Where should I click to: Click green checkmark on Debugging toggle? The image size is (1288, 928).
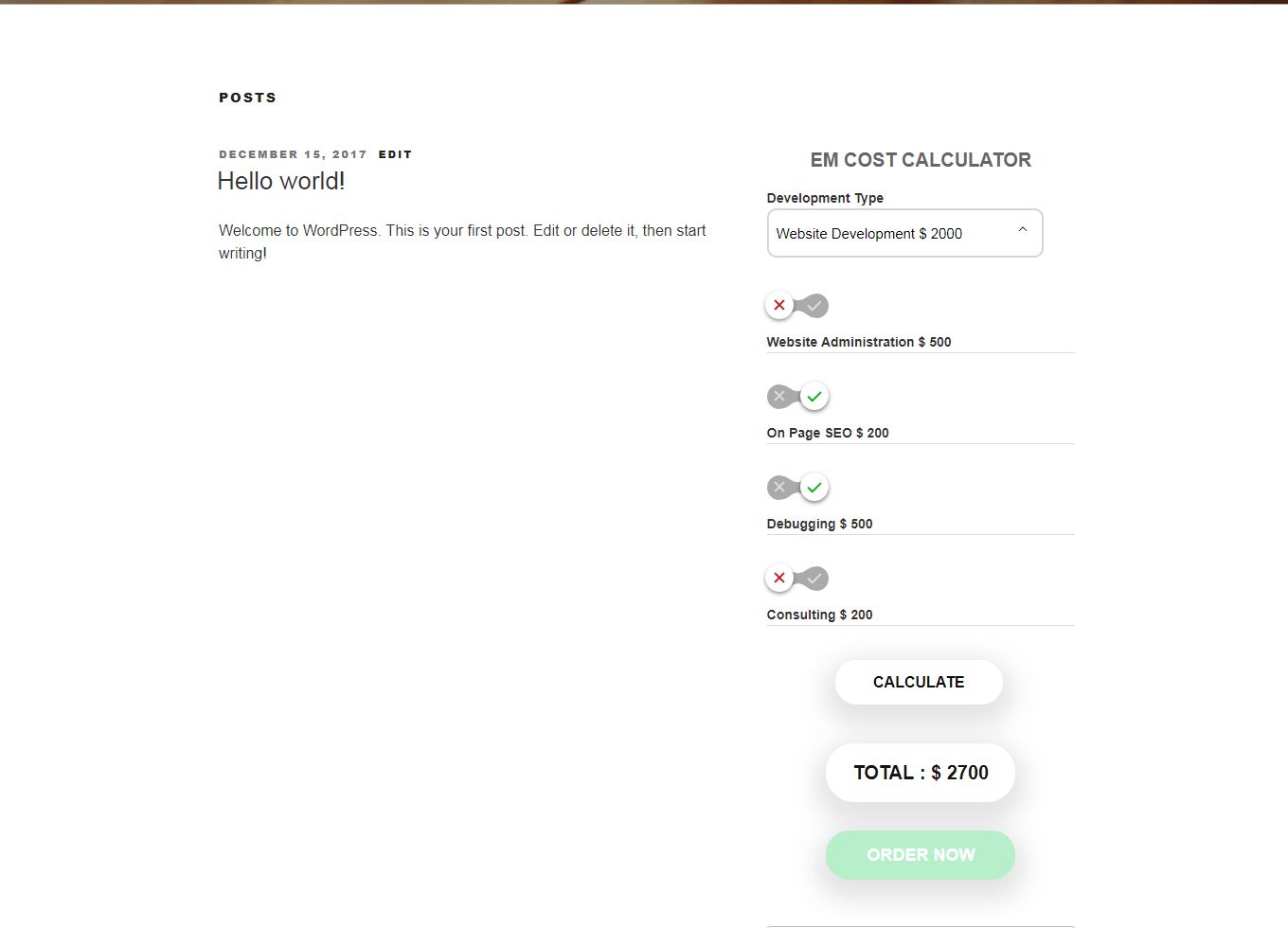814,488
